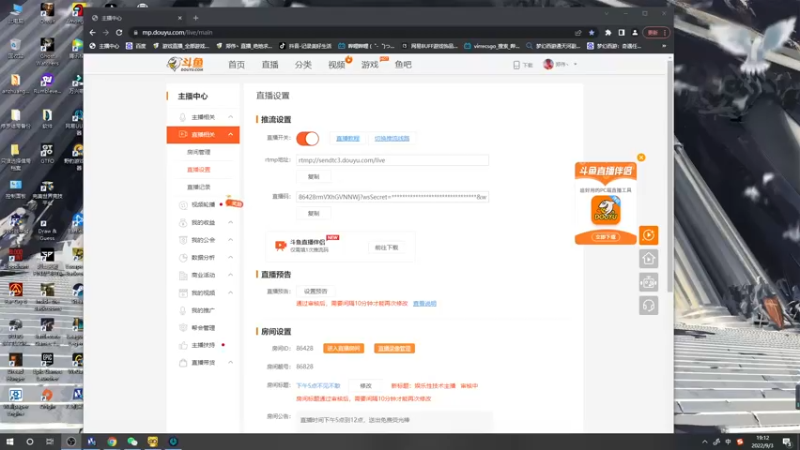Open the Chrome profile icon
Screen dimensions: 800x450
(x=635, y=33)
